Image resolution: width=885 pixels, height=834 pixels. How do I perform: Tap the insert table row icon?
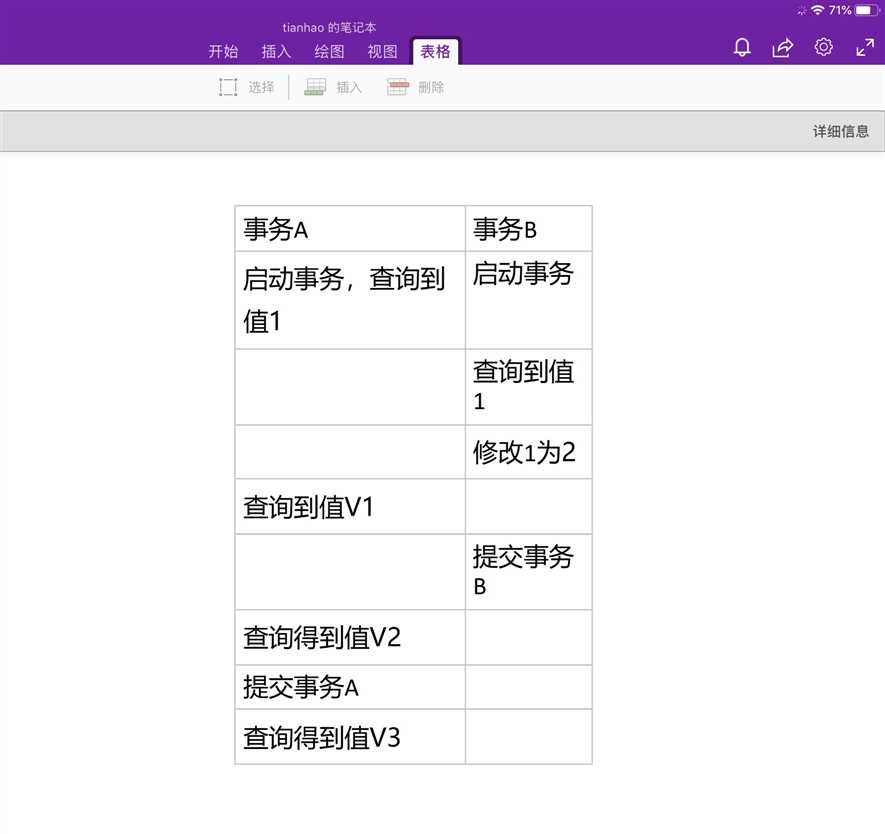pyautogui.click(x=316, y=87)
